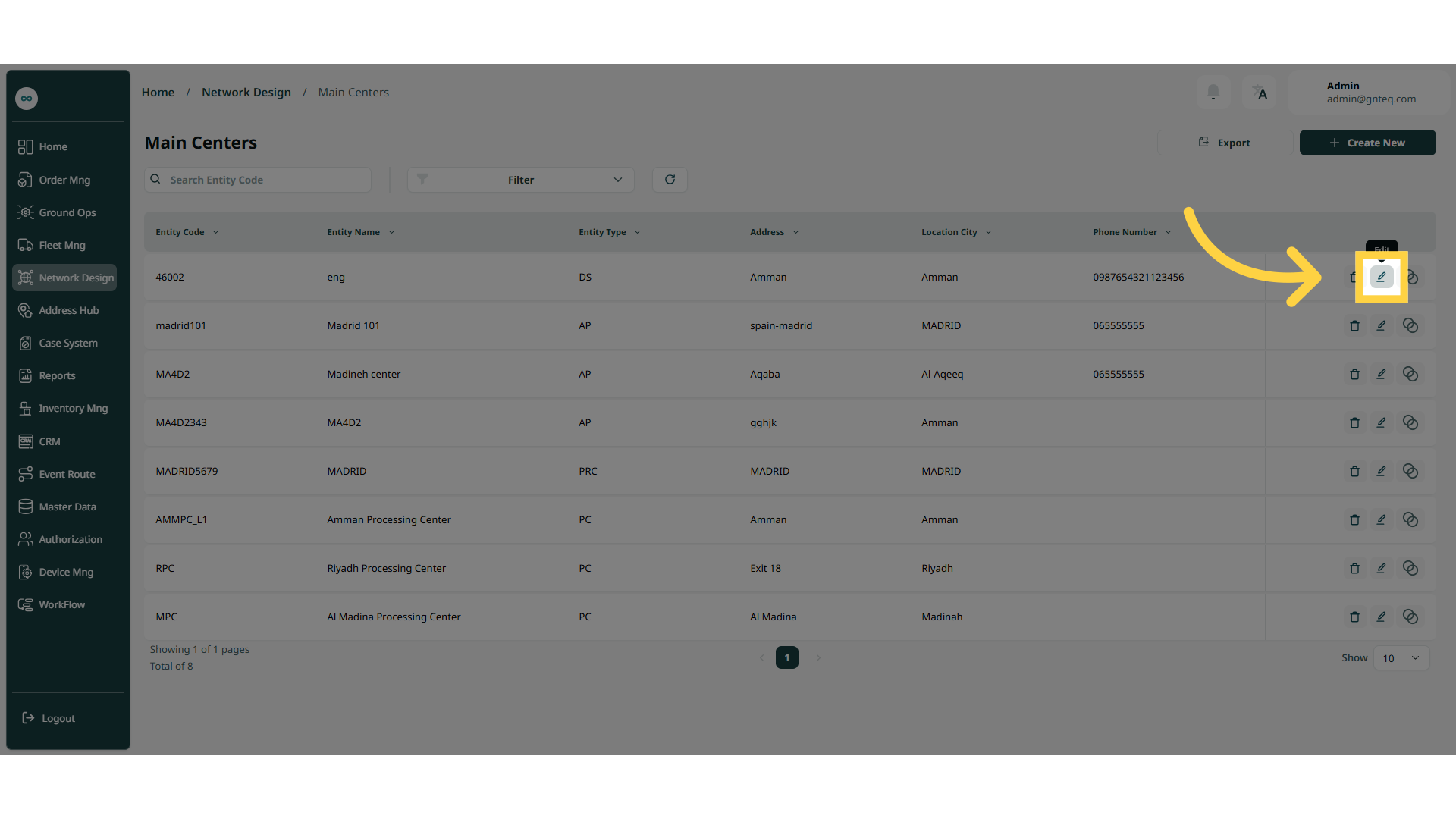This screenshot has height=819, width=1456.
Task: Open the Filter dropdown
Action: (520, 180)
